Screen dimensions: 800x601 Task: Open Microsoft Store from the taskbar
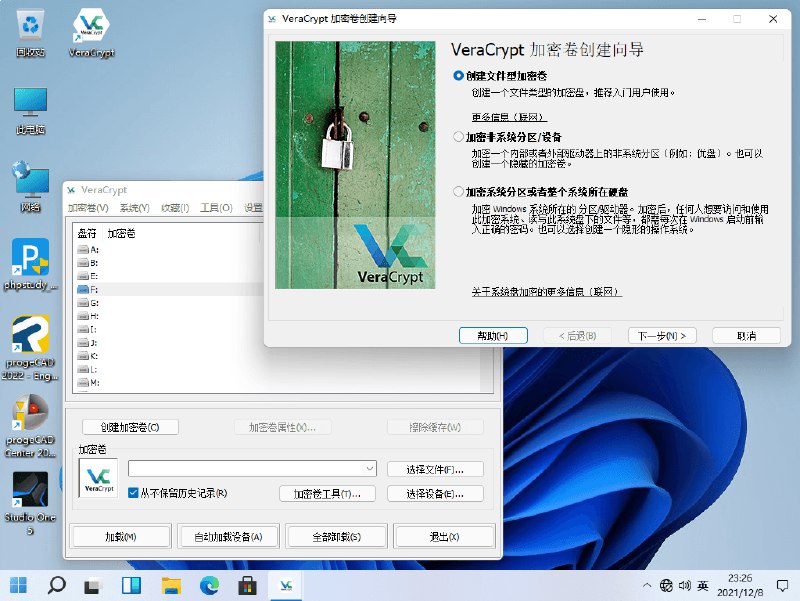tap(247, 585)
